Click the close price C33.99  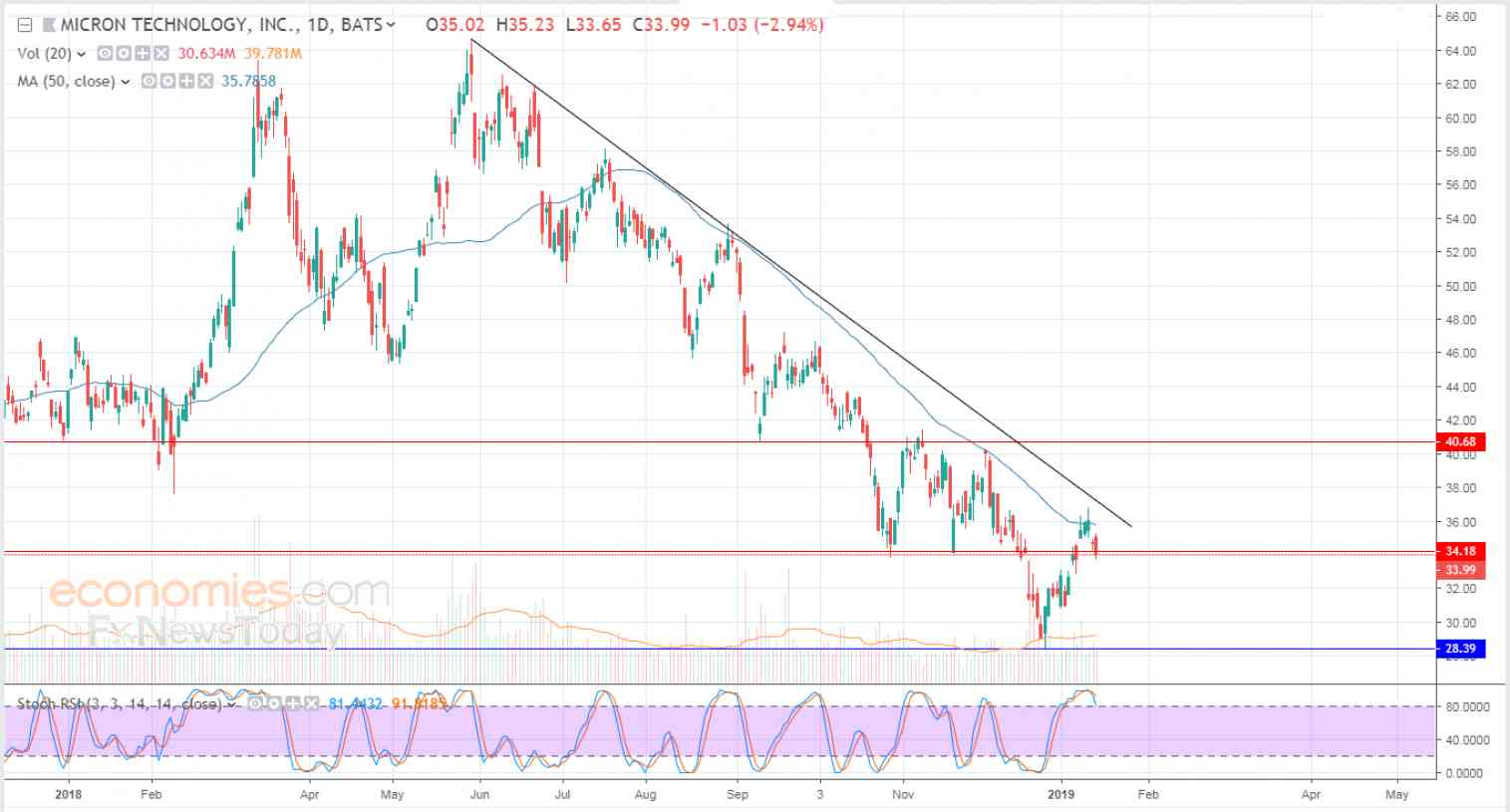[661, 25]
